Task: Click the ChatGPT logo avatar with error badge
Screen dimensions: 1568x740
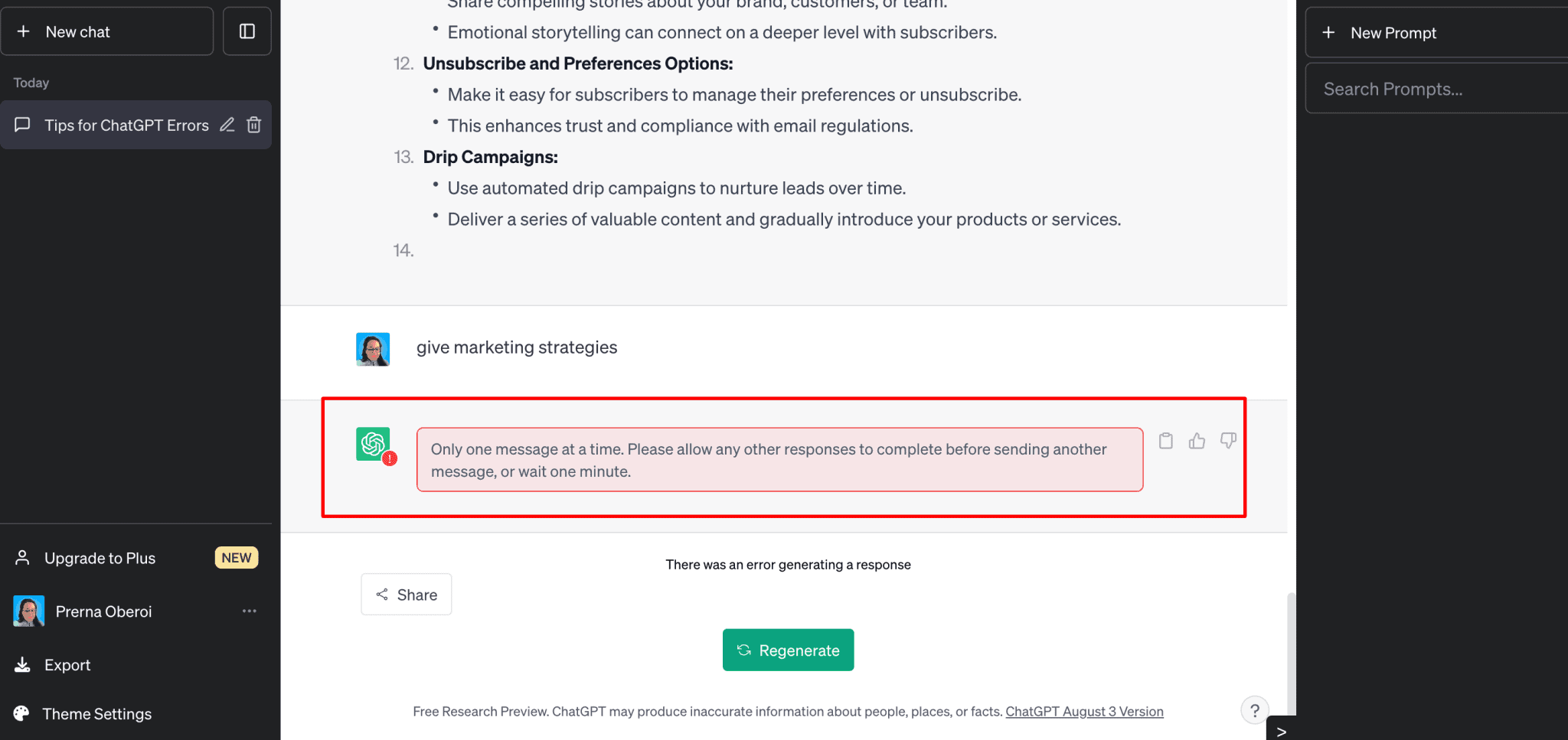Action: point(374,444)
